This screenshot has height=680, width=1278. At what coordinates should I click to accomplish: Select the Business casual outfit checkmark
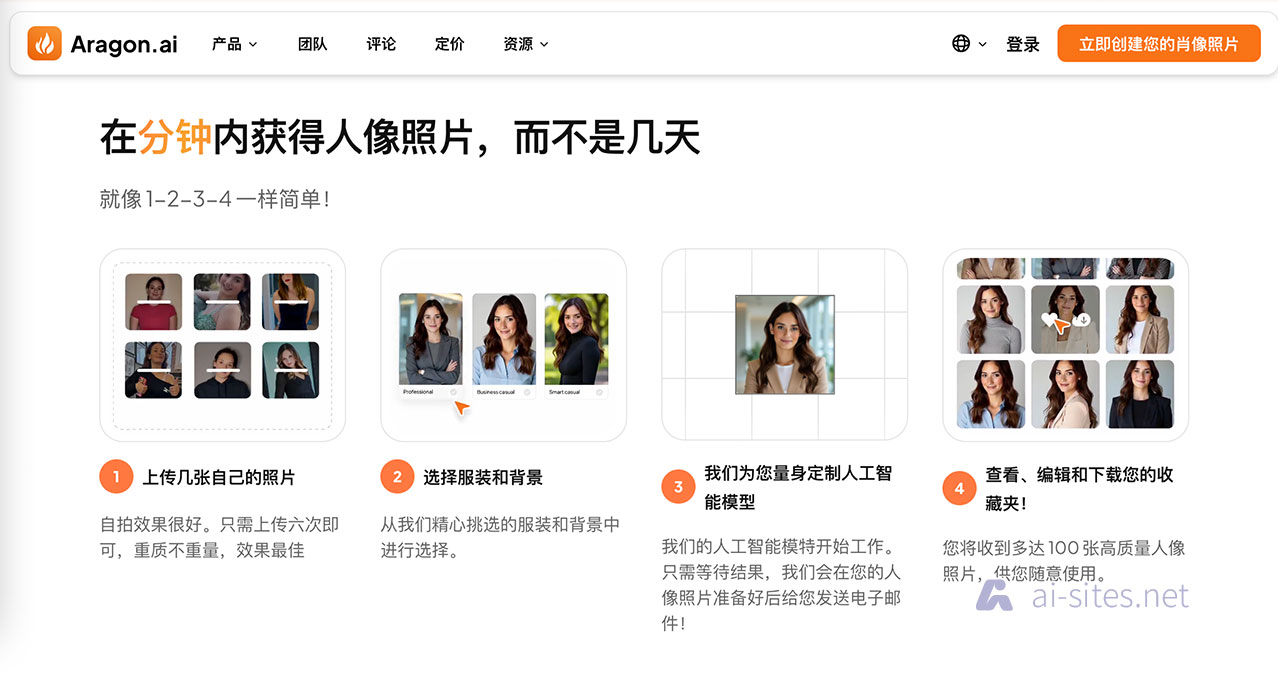[x=527, y=392]
